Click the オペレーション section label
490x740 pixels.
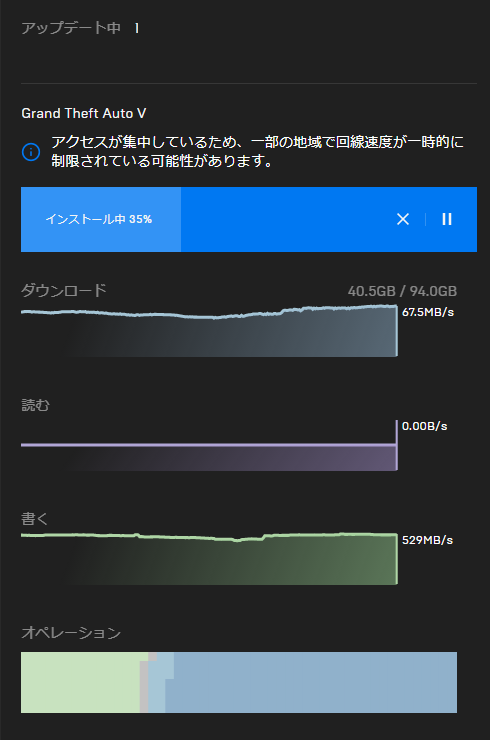point(71,632)
